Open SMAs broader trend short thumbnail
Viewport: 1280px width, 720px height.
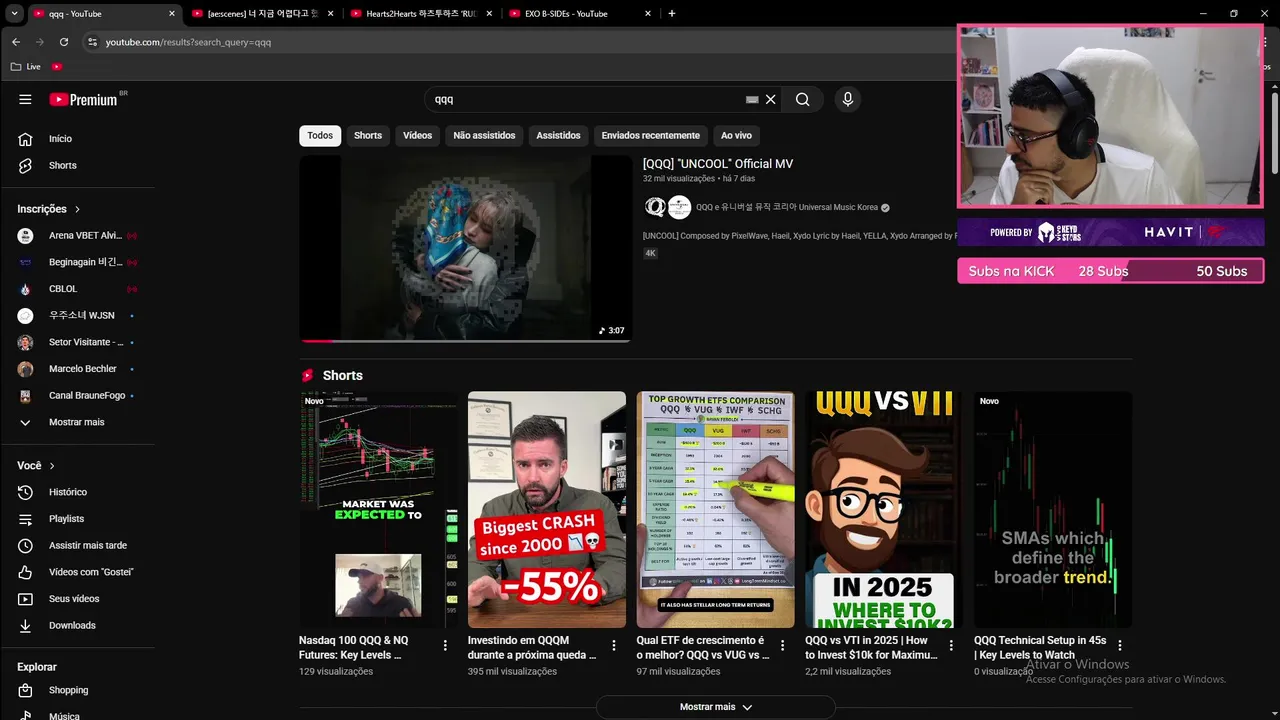coord(1053,510)
